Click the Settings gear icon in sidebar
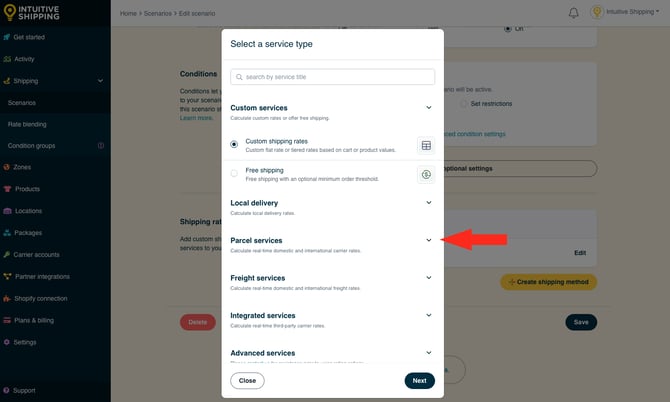Image resolution: width=670 pixels, height=402 pixels. pos(6,342)
